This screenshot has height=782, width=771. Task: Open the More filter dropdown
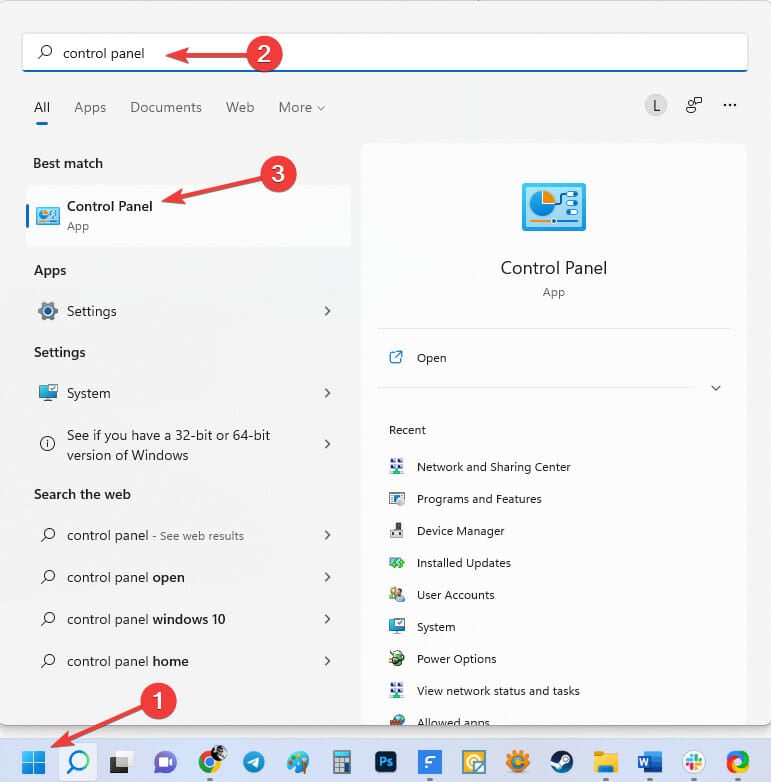[302, 107]
